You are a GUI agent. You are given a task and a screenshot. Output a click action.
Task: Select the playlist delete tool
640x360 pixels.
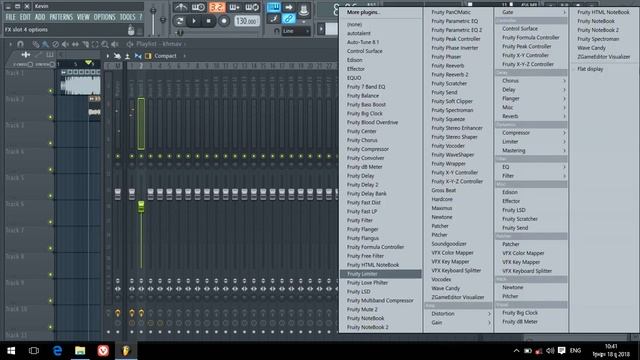[x=56, y=44]
